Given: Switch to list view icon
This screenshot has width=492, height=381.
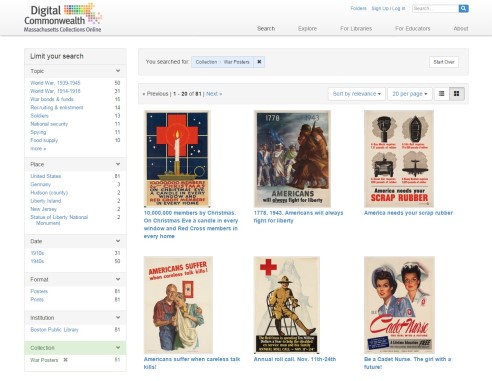Looking at the screenshot, I should [441, 94].
